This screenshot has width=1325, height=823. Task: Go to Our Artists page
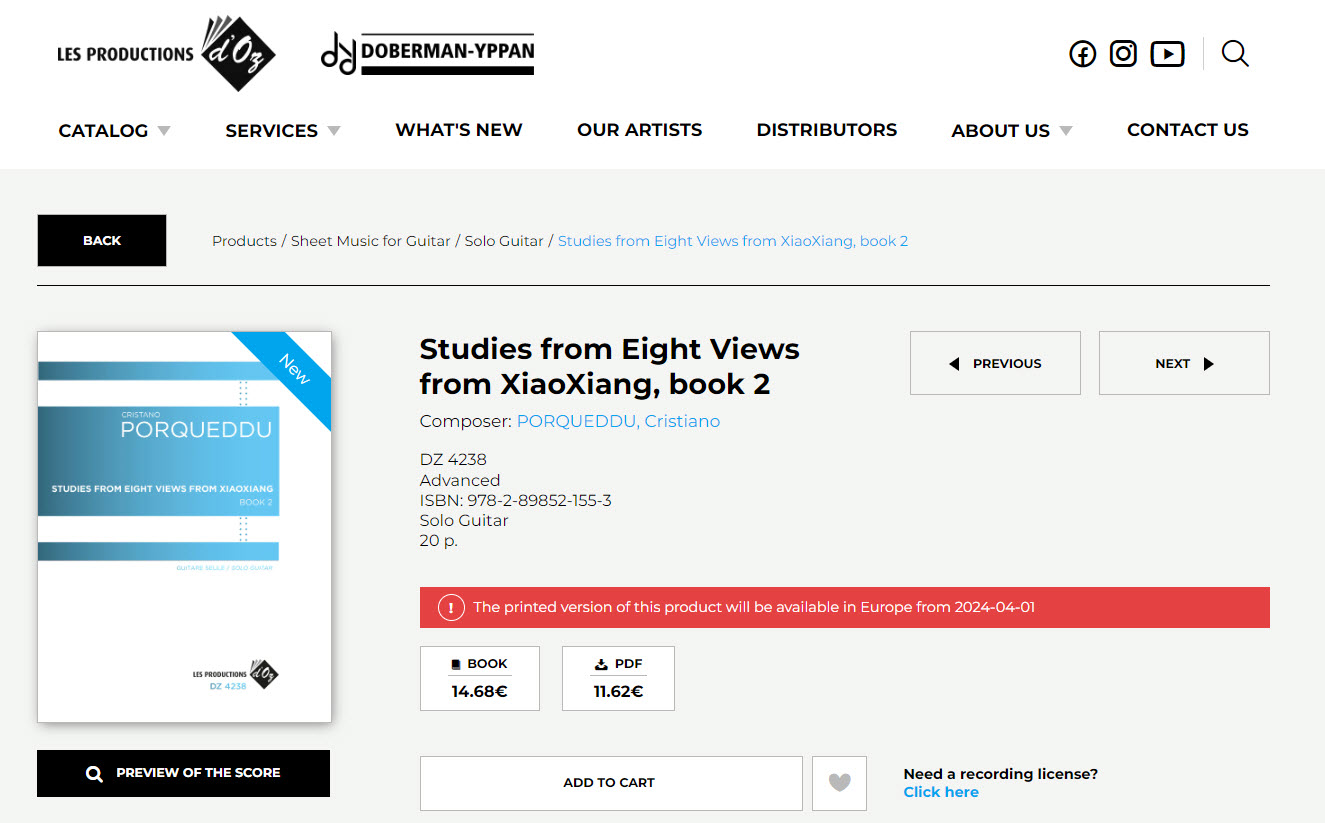click(640, 130)
